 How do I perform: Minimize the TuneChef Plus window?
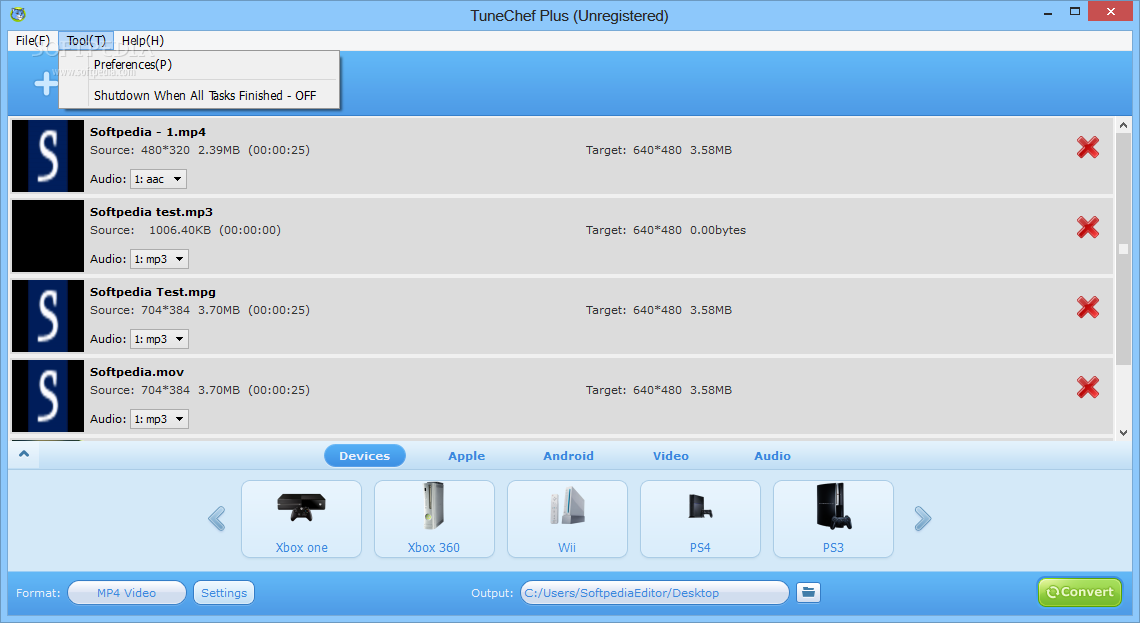(x=1048, y=12)
